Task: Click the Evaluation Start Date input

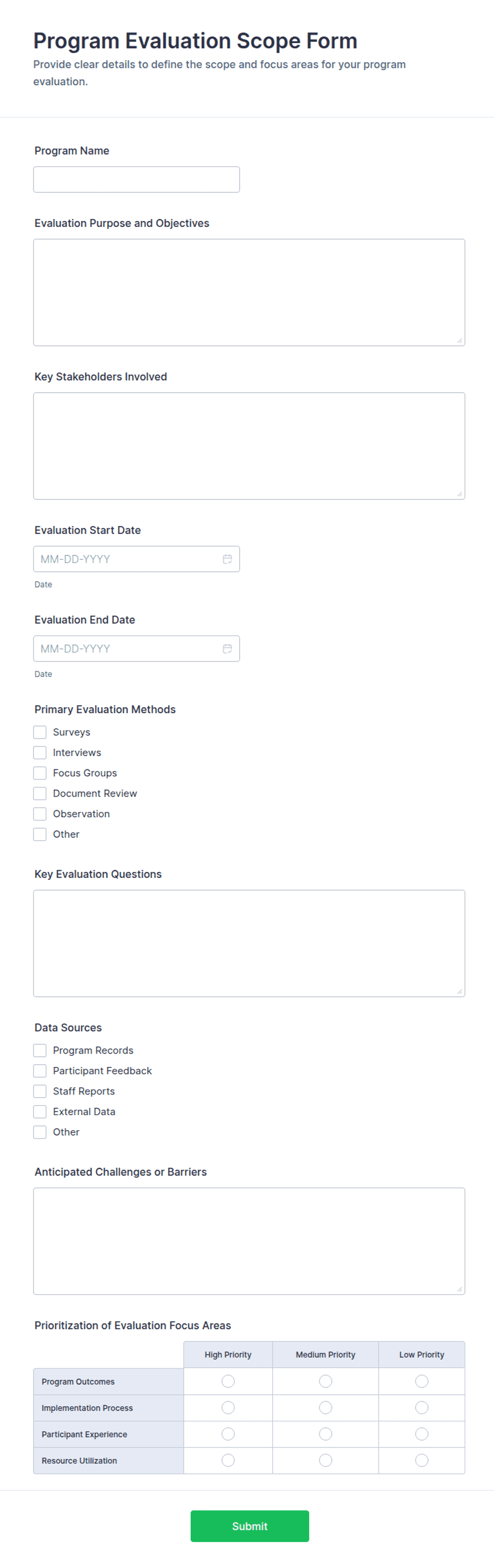Action: click(137, 559)
